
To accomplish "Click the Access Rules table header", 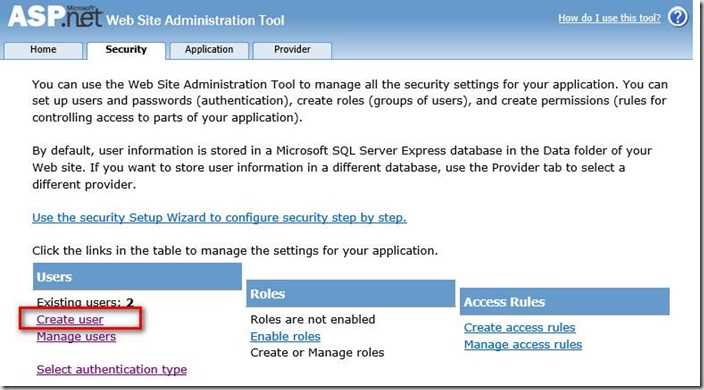I will (x=565, y=302).
